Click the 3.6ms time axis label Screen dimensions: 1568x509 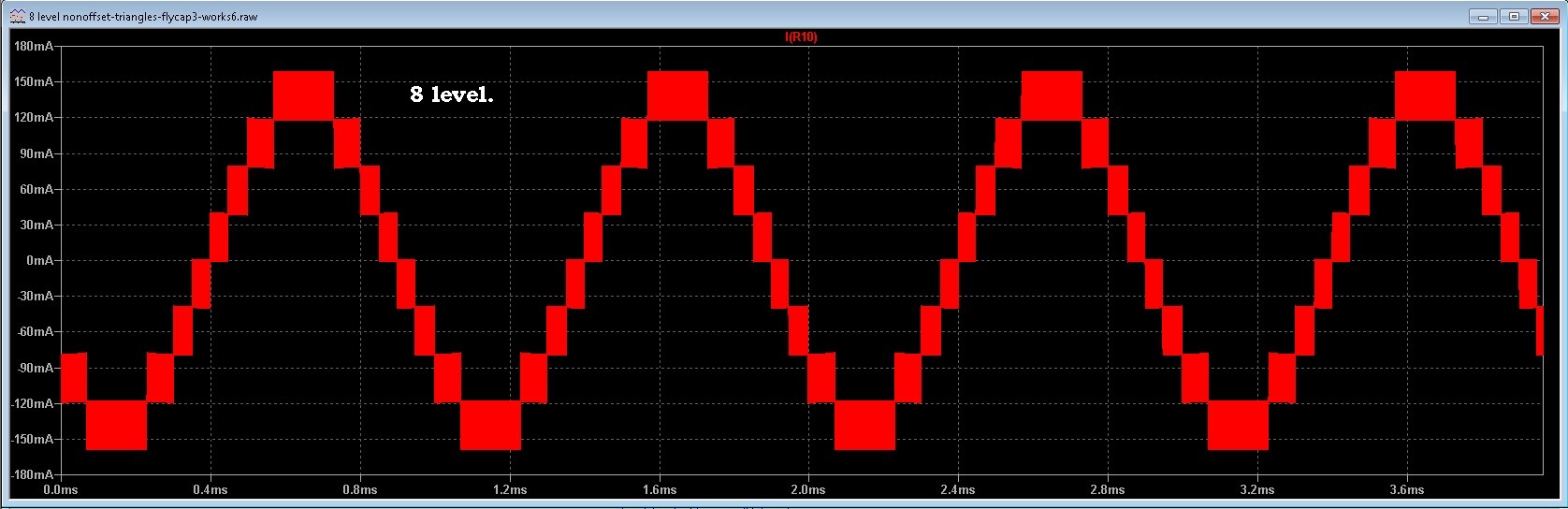click(x=1407, y=489)
